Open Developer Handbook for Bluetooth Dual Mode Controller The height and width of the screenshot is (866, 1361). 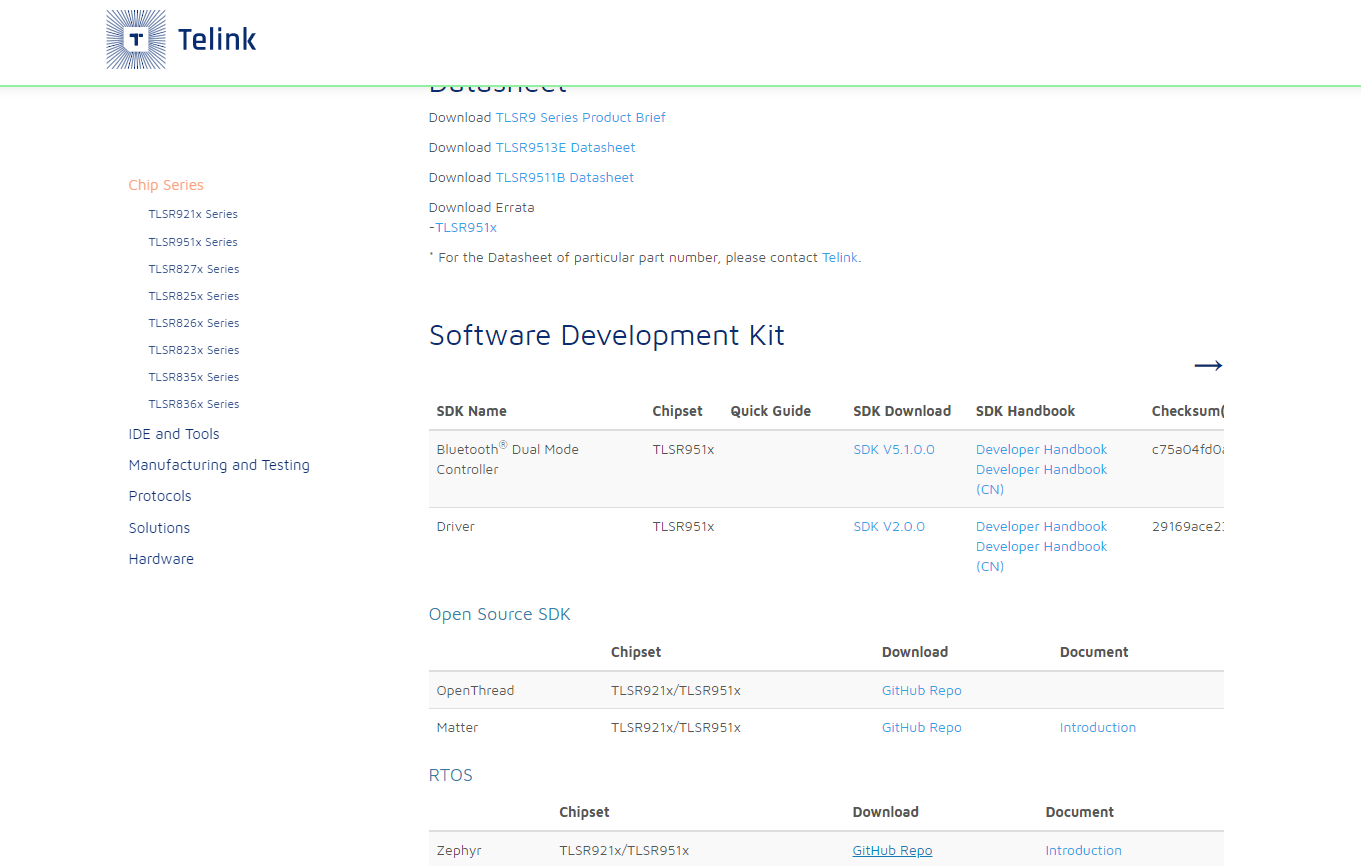(x=1042, y=449)
